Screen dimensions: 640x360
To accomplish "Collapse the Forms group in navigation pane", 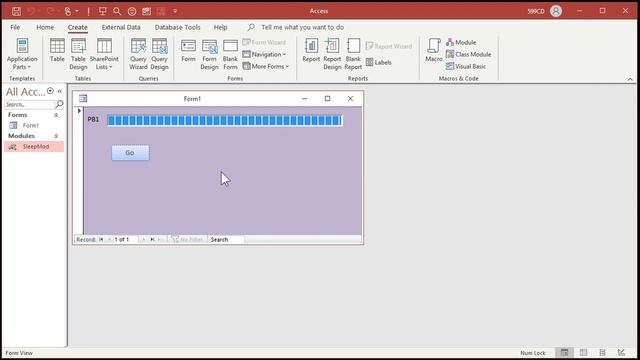I will coord(56,115).
